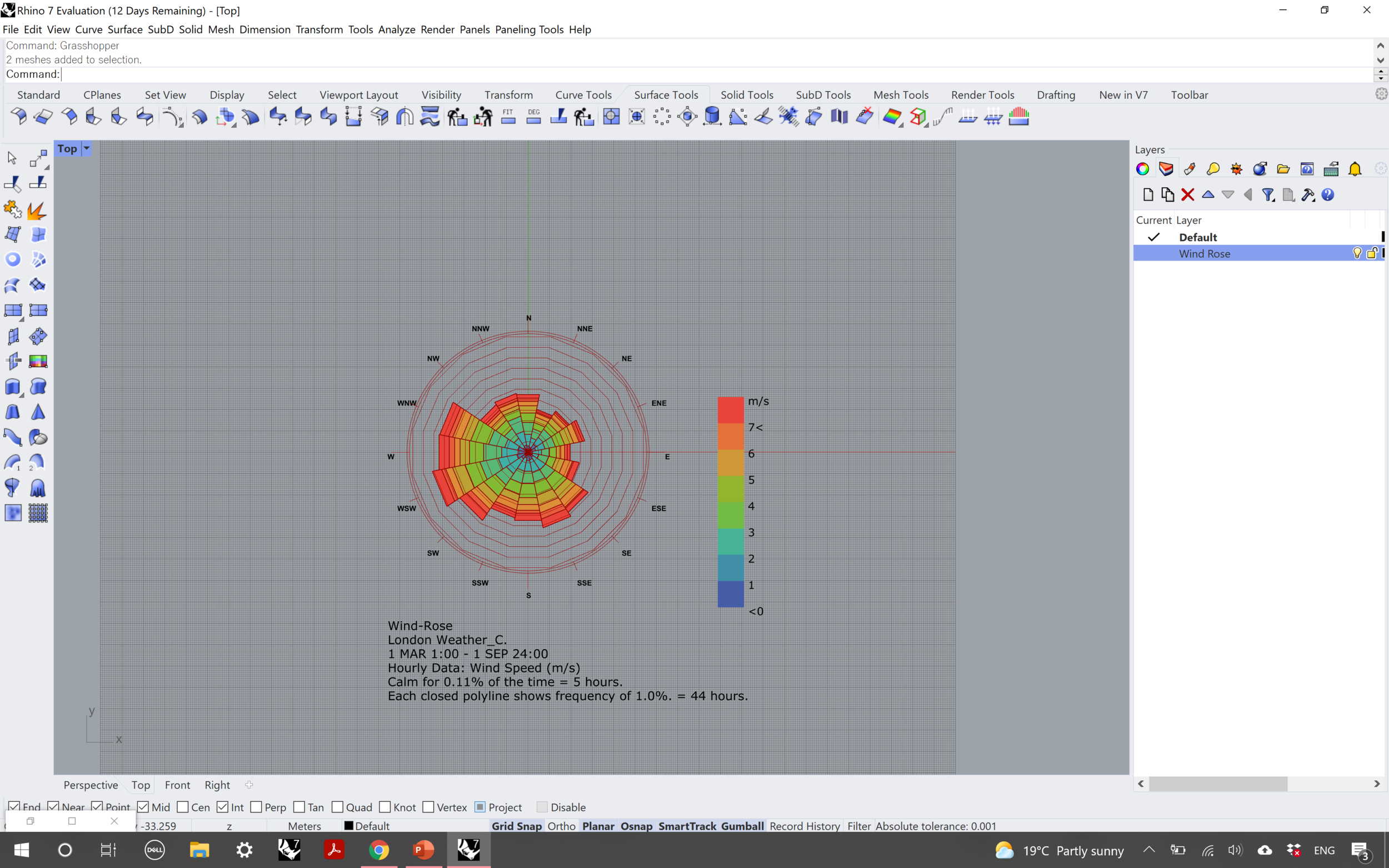Disable the Mid object snap checkbox
Viewport: 1389px width, 868px height.
[x=143, y=807]
